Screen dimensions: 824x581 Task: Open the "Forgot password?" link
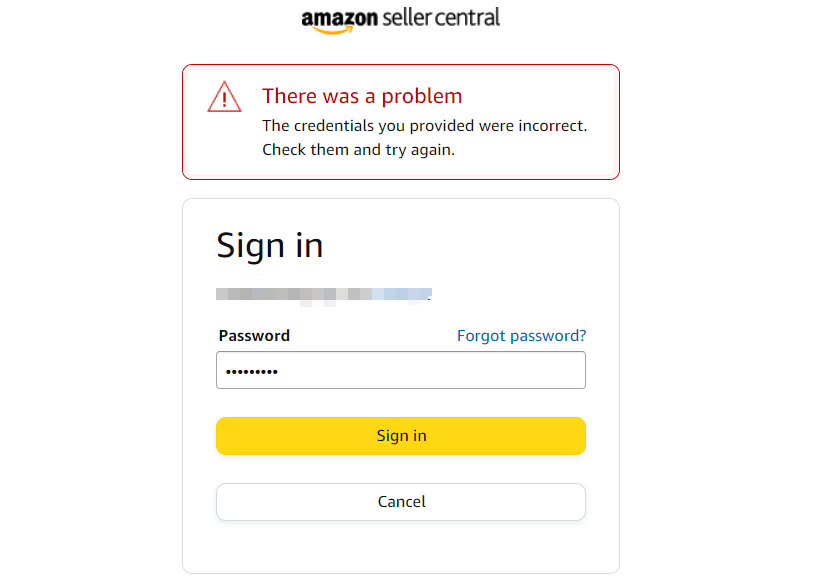pyautogui.click(x=521, y=336)
